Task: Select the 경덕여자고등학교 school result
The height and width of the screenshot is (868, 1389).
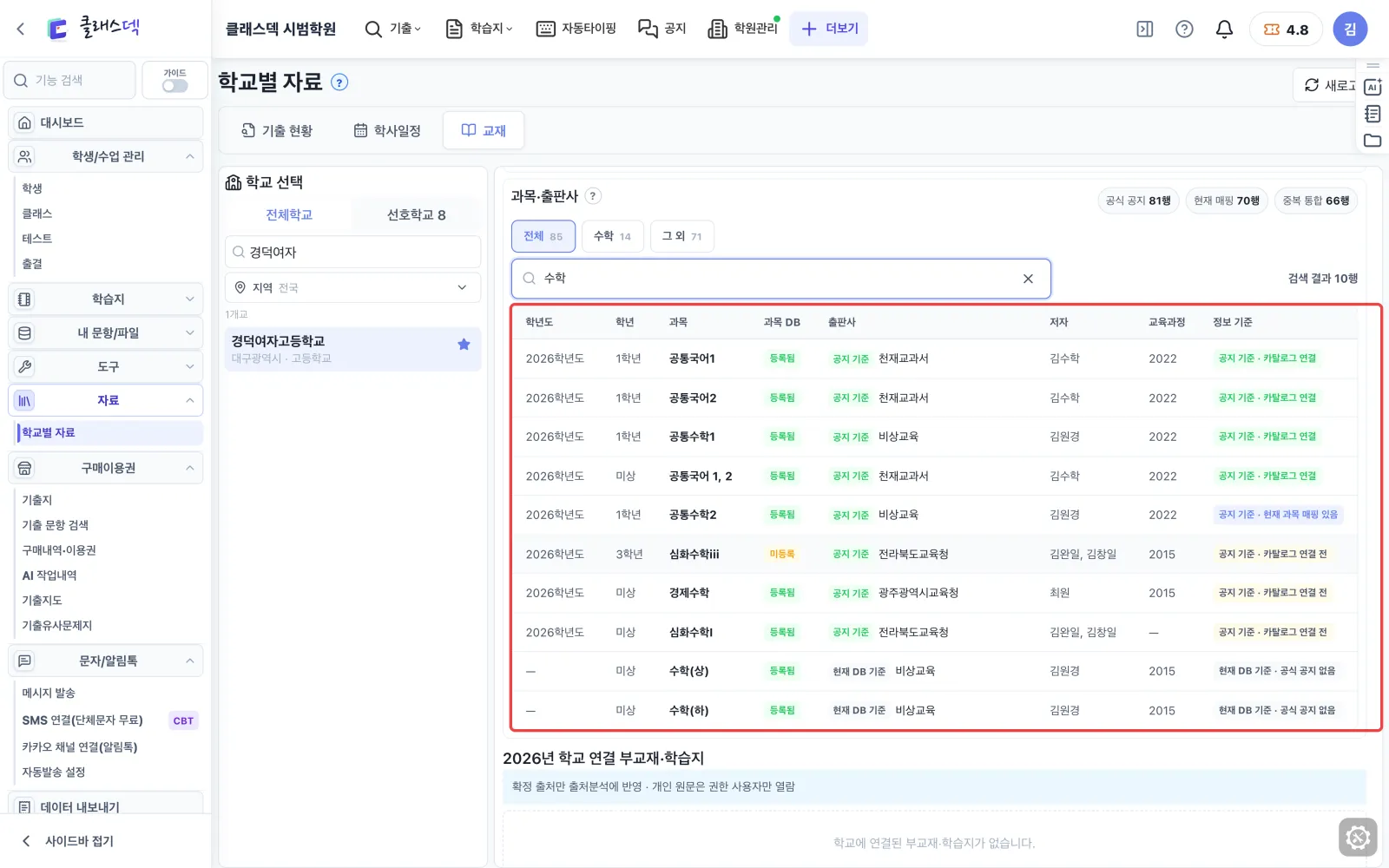Action: 352,348
